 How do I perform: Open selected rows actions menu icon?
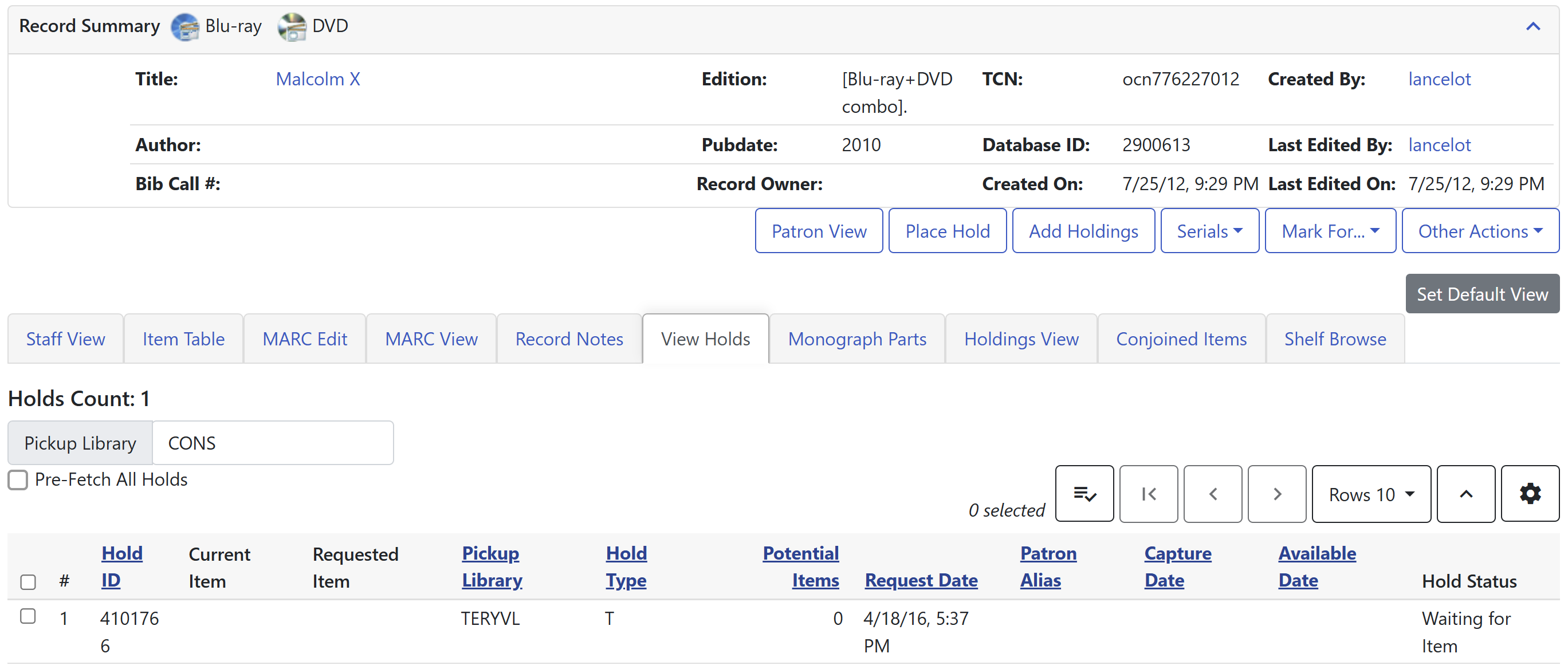click(x=1083, y=494)
